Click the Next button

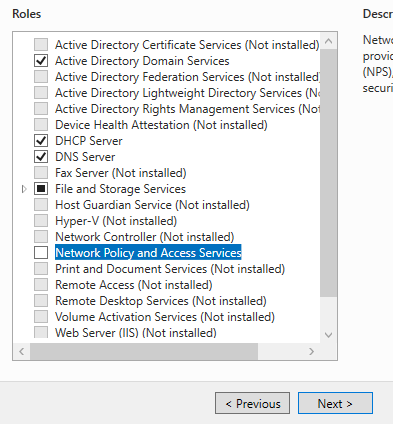click(x=335, y=403)
